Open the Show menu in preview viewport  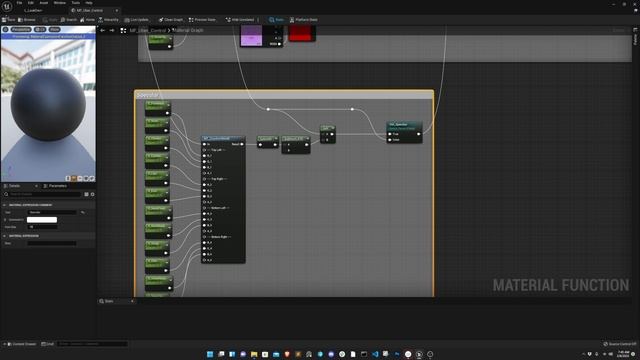[x=54, y=29]
